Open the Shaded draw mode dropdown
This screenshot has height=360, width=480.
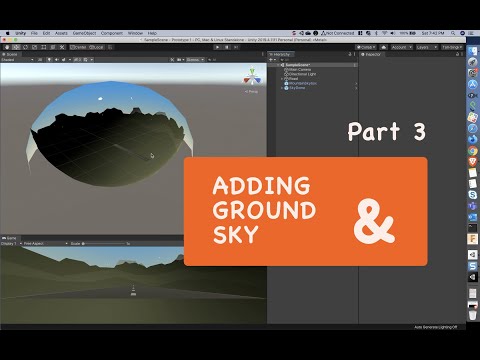pyautogui.click(x=17, y=60)
